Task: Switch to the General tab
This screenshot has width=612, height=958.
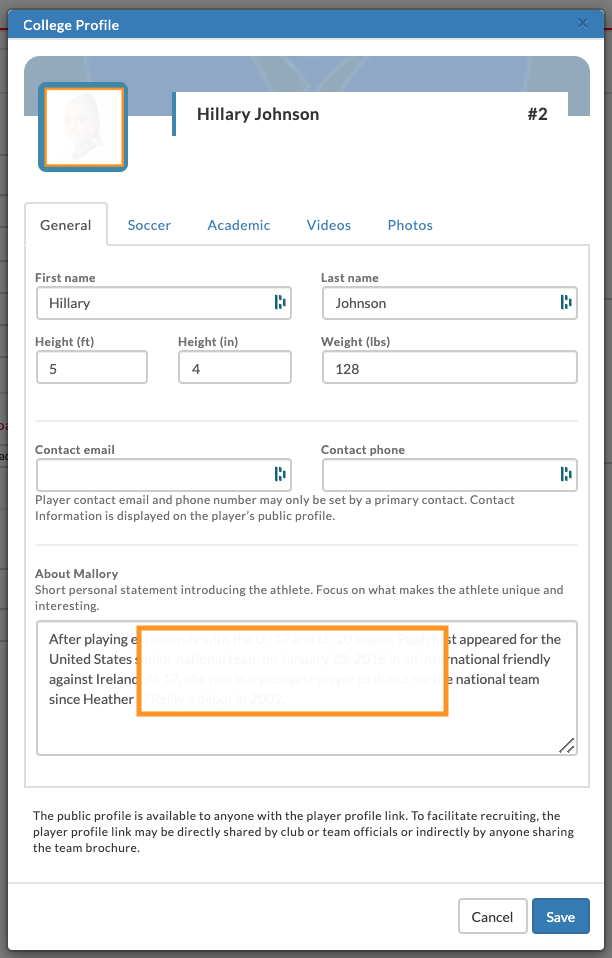Action: pos(65,225)
